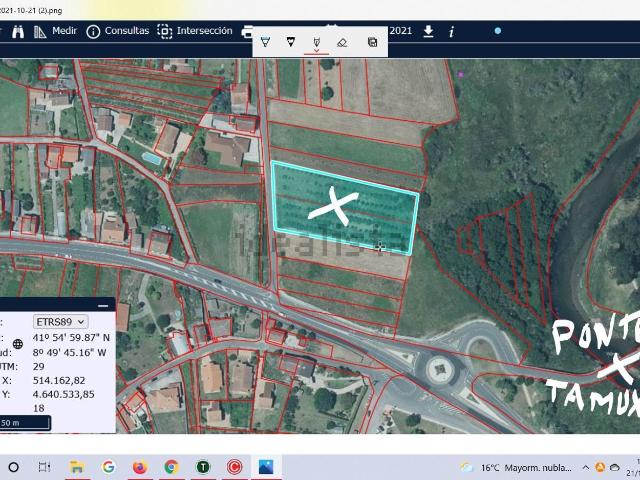640x480 pixels.
Task: Click the binoculars search icon
Action: (x=16, y=31)
